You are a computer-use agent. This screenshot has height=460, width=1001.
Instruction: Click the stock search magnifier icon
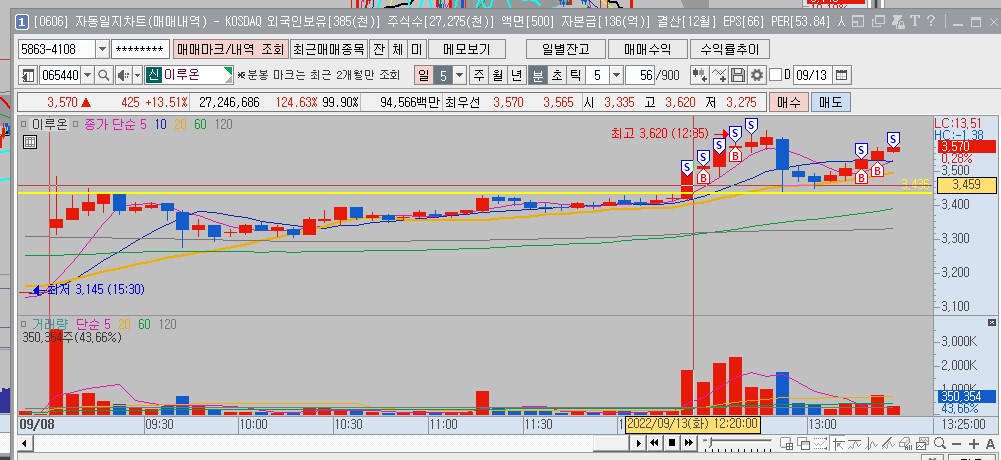103,75
